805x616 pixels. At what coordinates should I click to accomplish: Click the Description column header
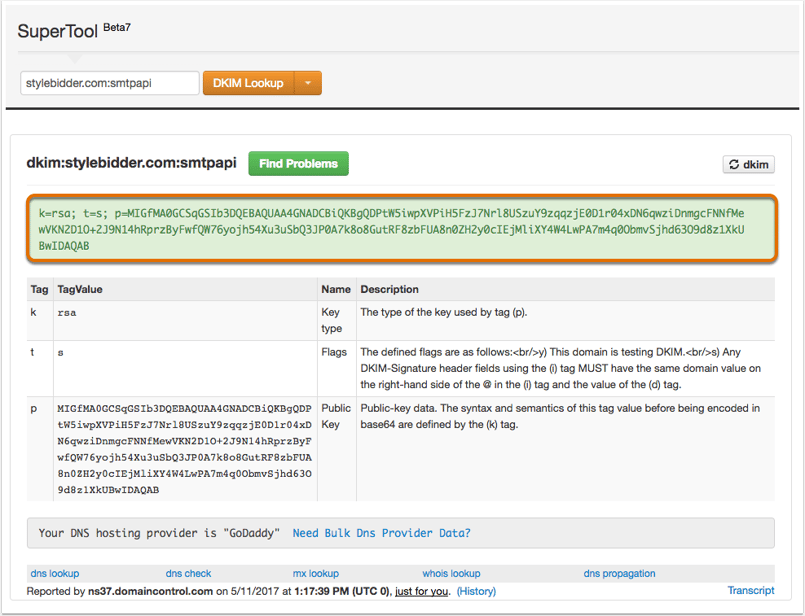390,290
